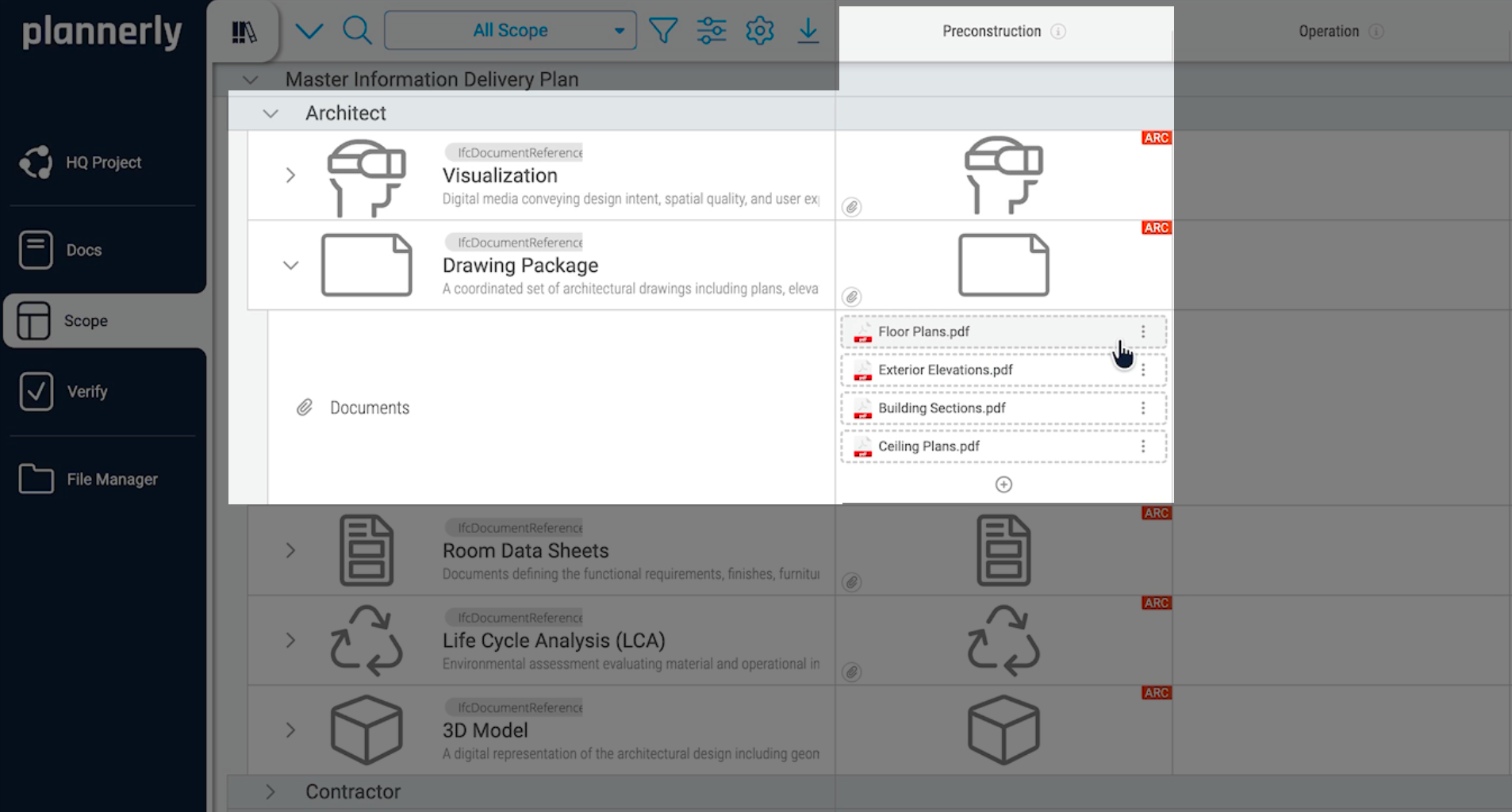Click the ARC badge on Drawing Package
The height and width of the screenshot is (812, 1512).
tap(1156, 228)
